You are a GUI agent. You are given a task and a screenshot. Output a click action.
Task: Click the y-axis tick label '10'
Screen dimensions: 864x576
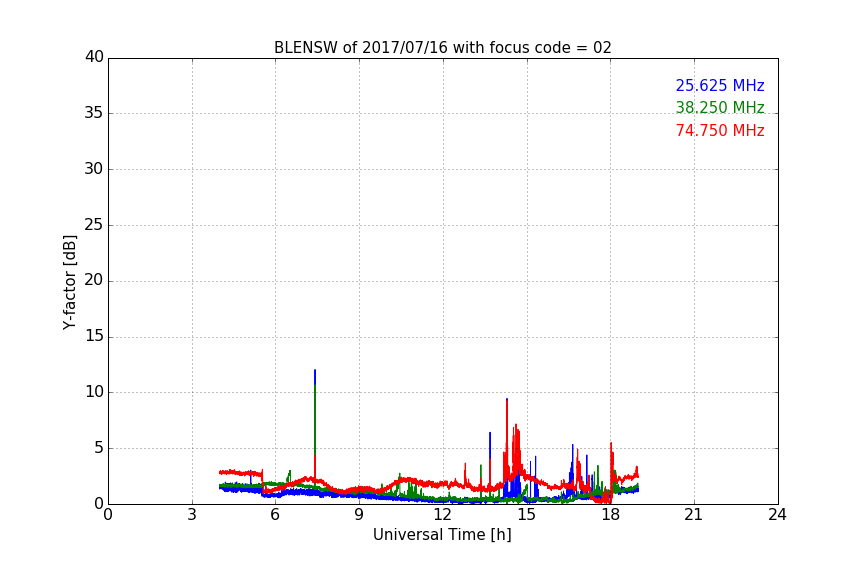94,392
